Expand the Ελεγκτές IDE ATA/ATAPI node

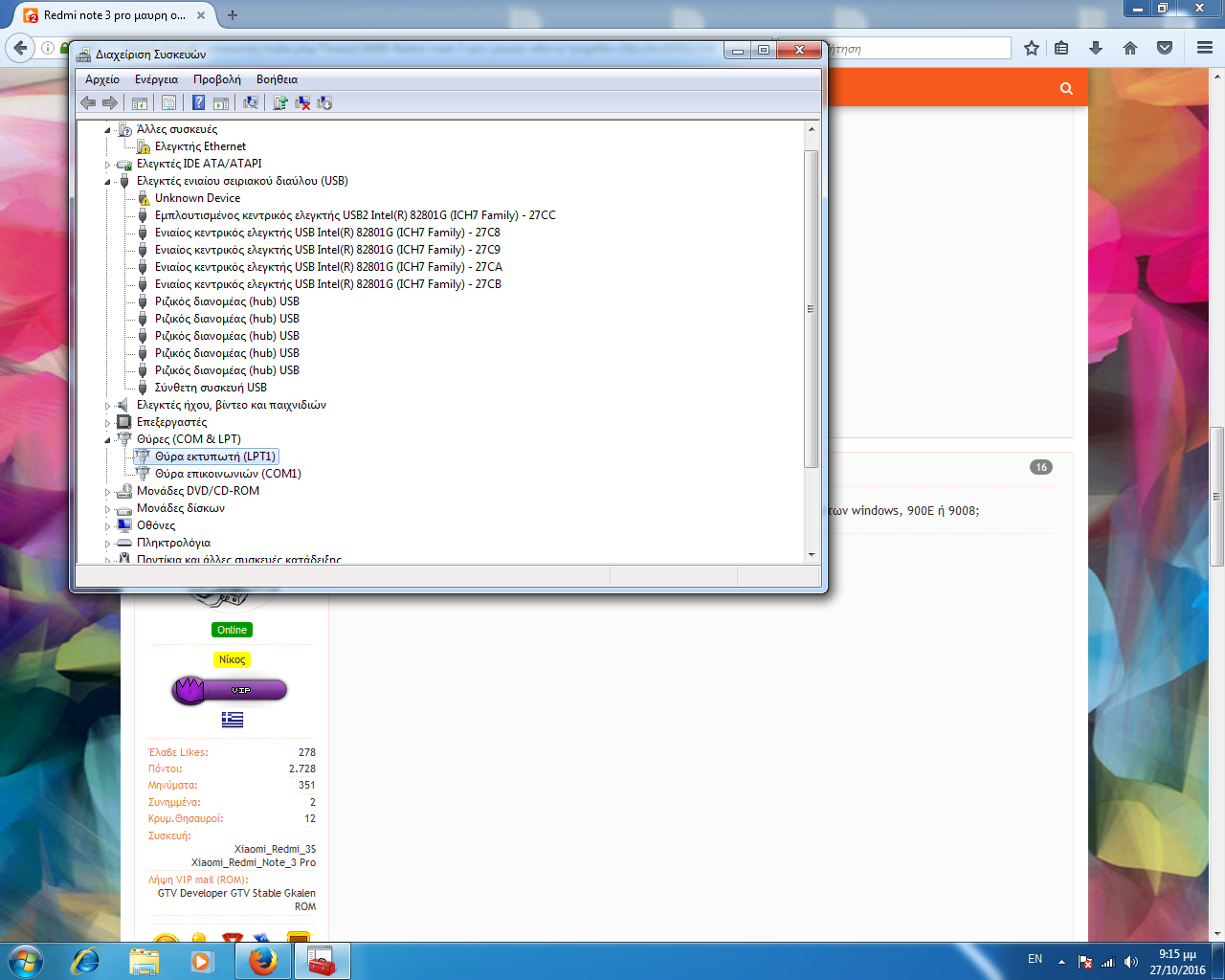108,165
